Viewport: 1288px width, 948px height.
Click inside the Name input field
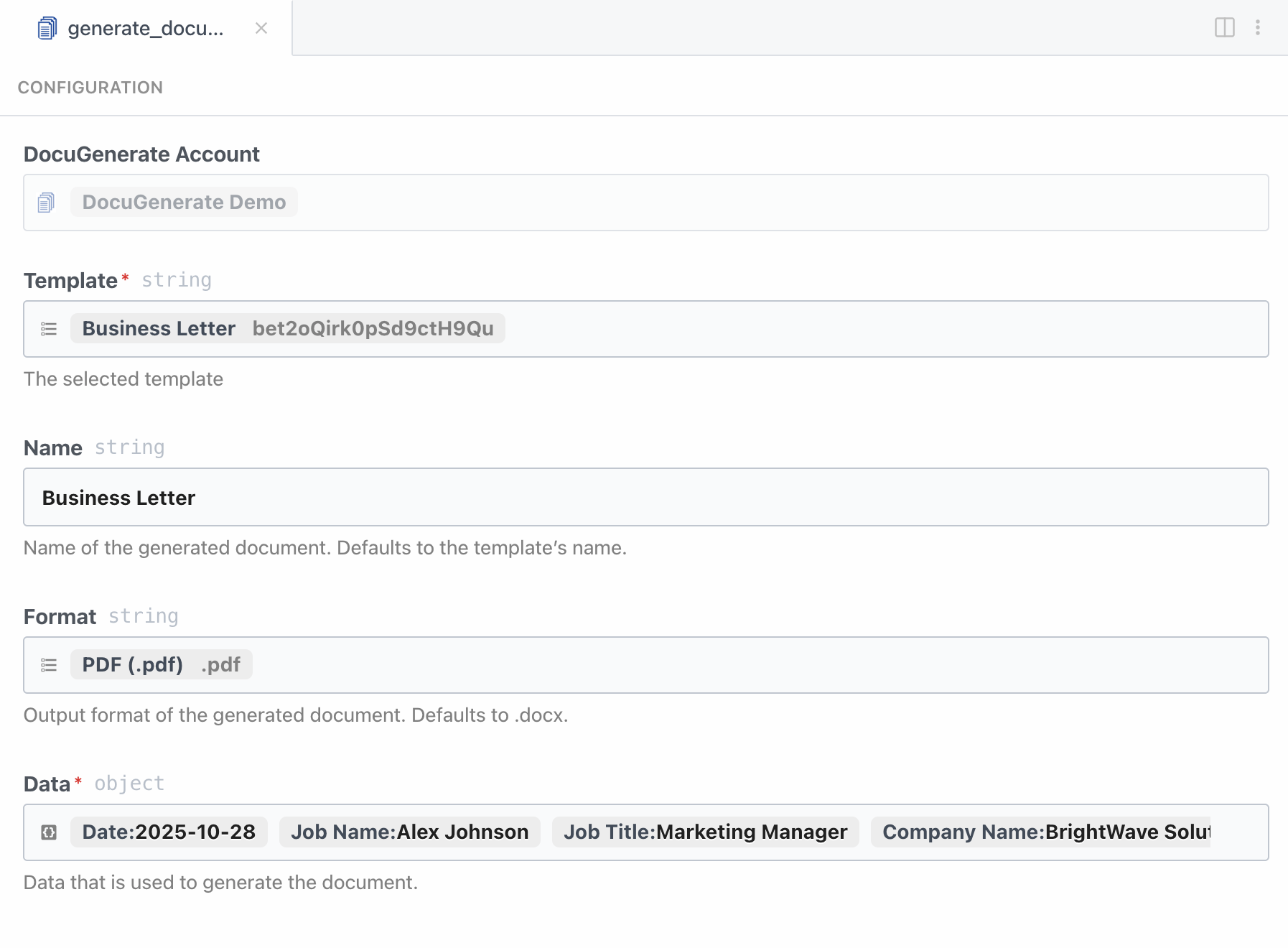click(431, 497)
